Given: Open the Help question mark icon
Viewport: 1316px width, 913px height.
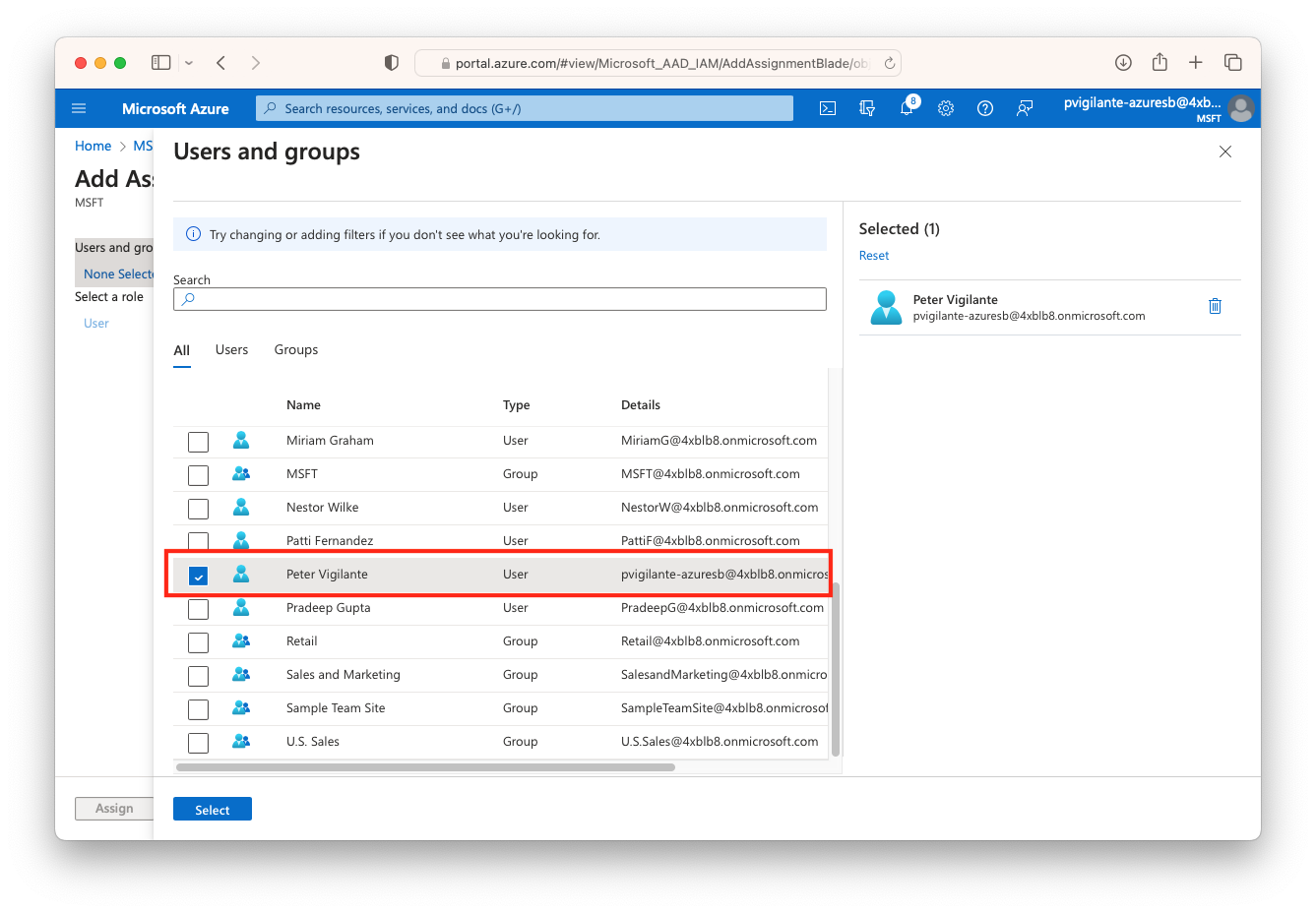Looking at the screenshot, I should pos(985,108).
